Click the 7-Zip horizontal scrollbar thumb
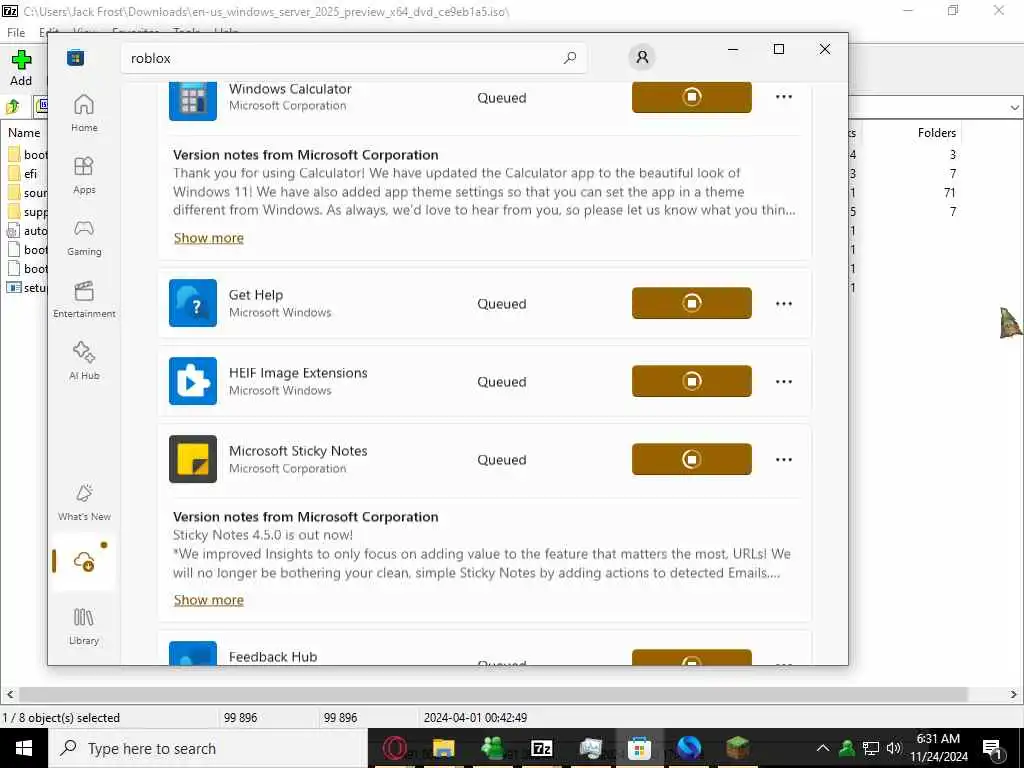1024x768 pixels. [x=493, y=694]
